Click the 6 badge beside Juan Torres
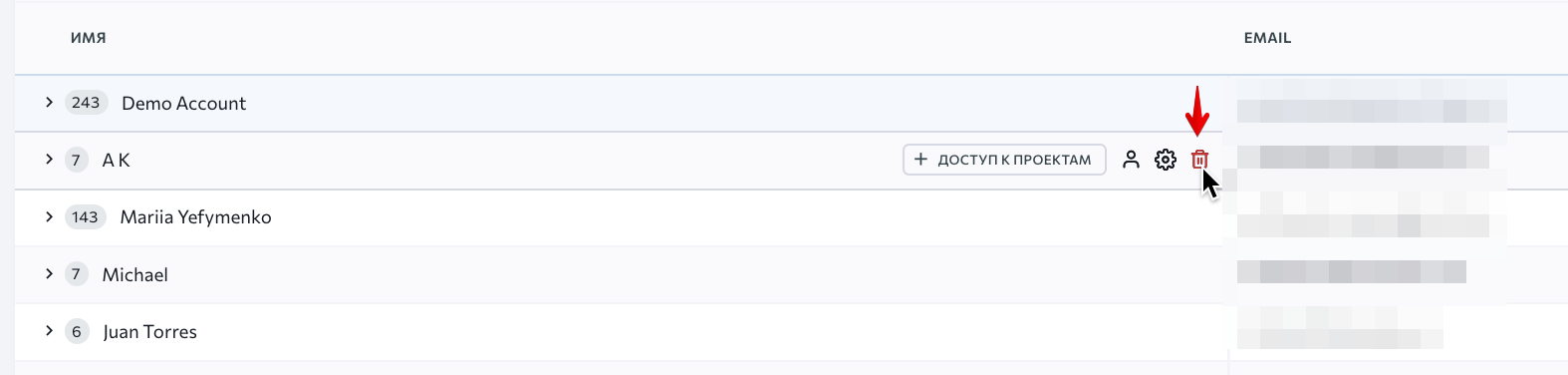Image resolution: width=1568 pixels, height=375 pixels. [77, 331]
